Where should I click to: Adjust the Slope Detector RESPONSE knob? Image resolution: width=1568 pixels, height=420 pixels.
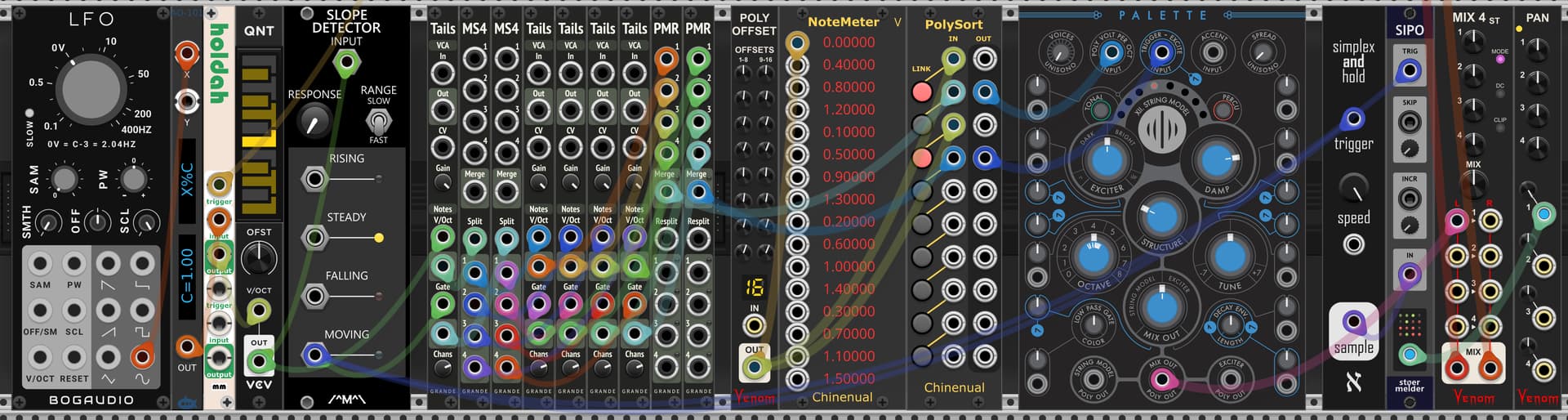[313, 122]
